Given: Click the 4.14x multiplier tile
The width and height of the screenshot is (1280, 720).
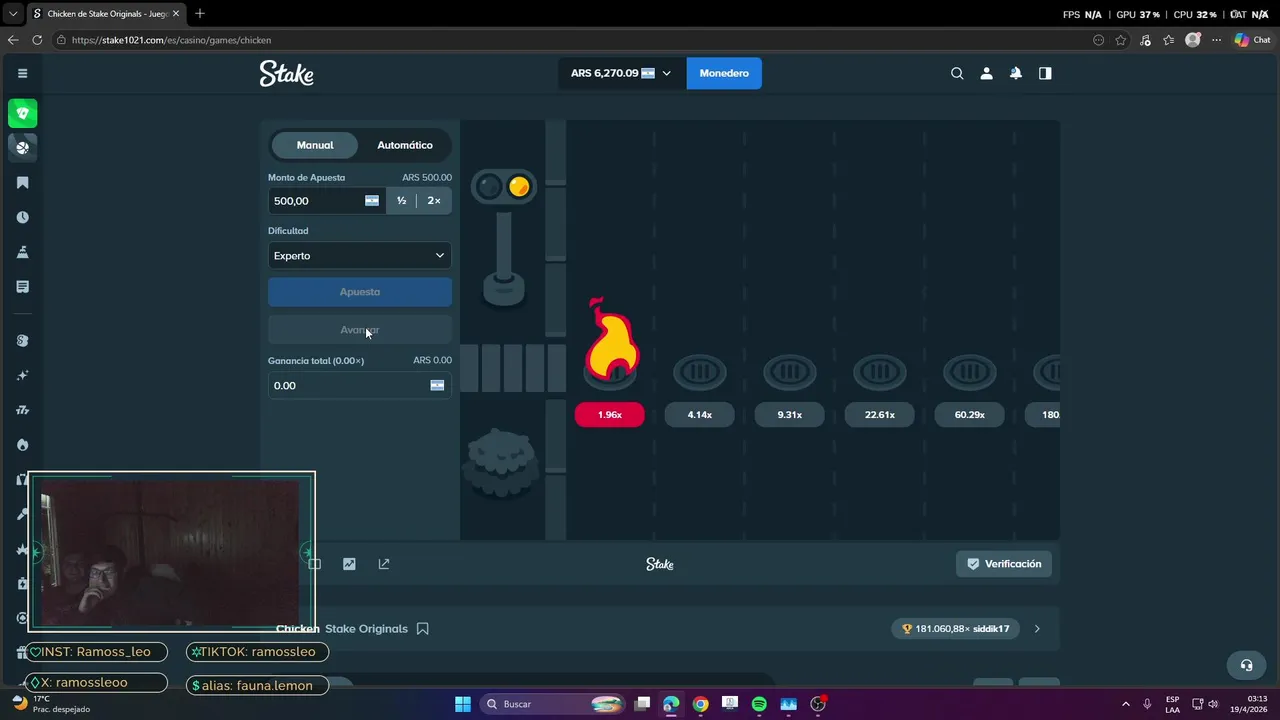Looking at the screenshot, I should (700, 414).
